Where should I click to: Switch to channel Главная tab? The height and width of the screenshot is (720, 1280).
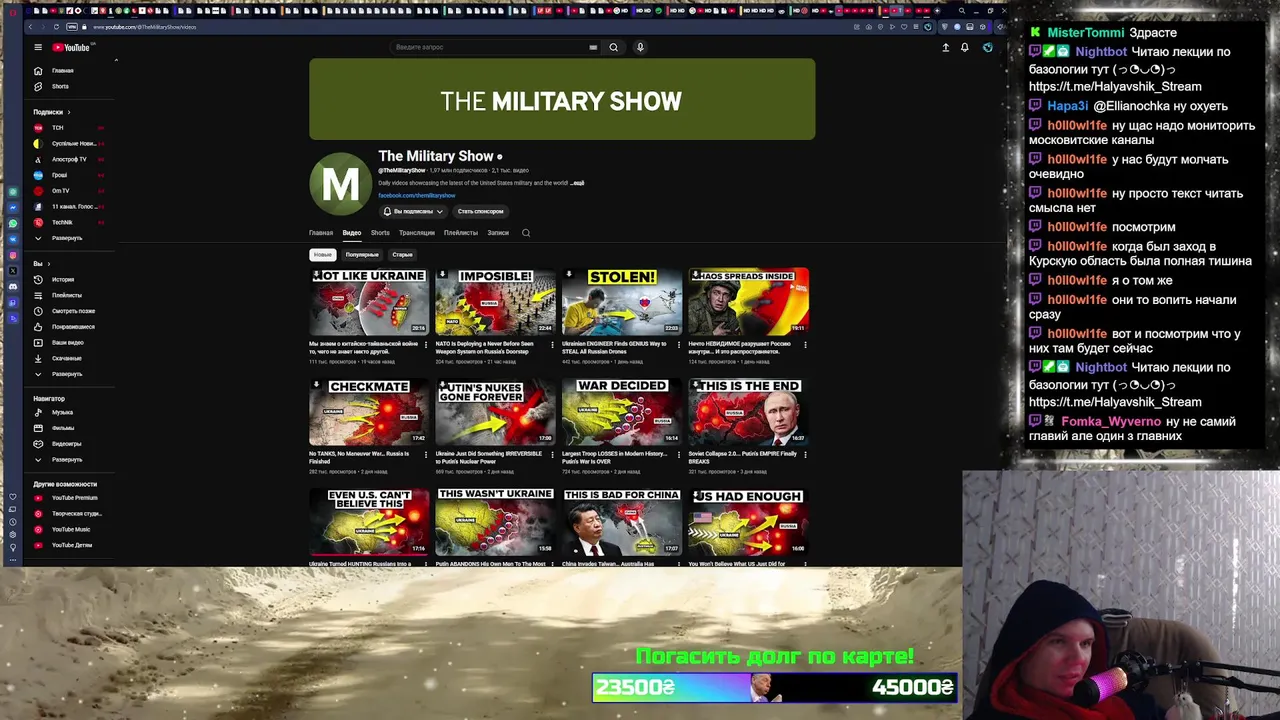click(x=321, y=233)
